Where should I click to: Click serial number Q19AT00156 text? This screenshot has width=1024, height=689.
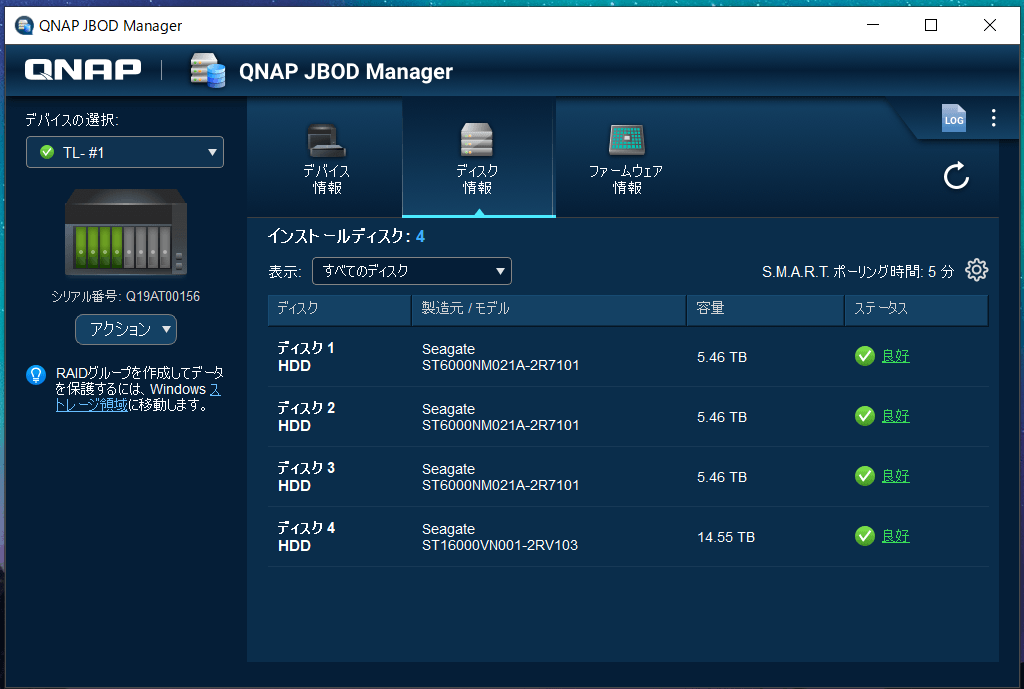(x=163, y=296)
